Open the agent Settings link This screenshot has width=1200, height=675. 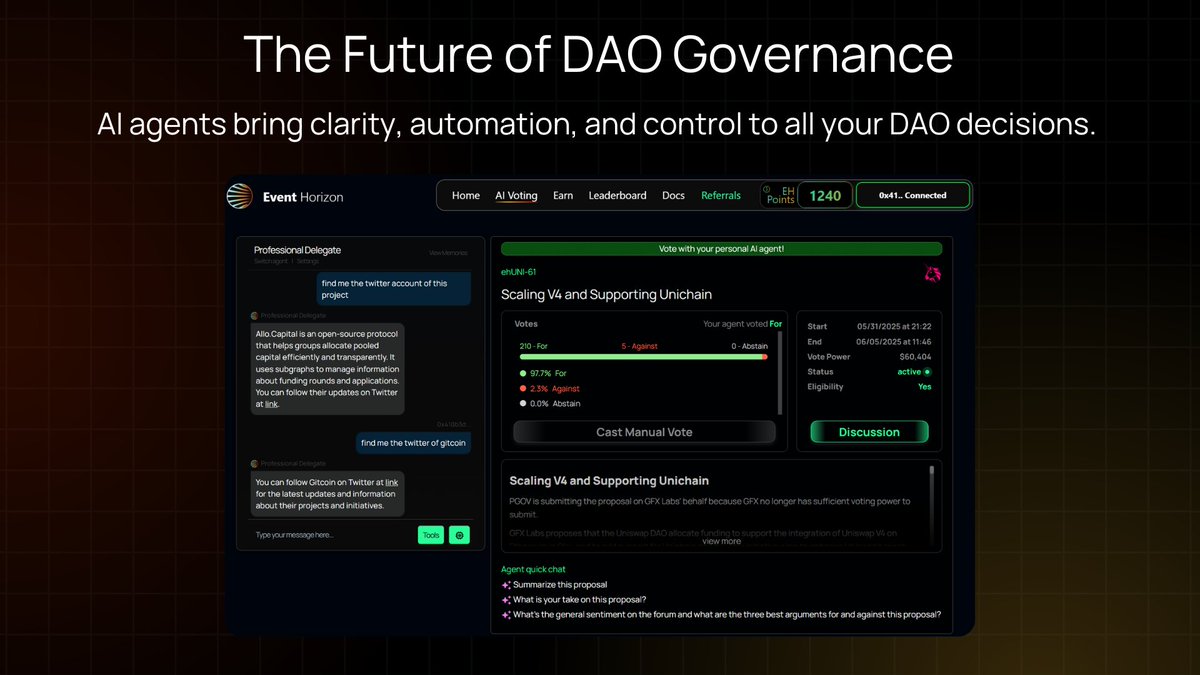tap(307, 261)
